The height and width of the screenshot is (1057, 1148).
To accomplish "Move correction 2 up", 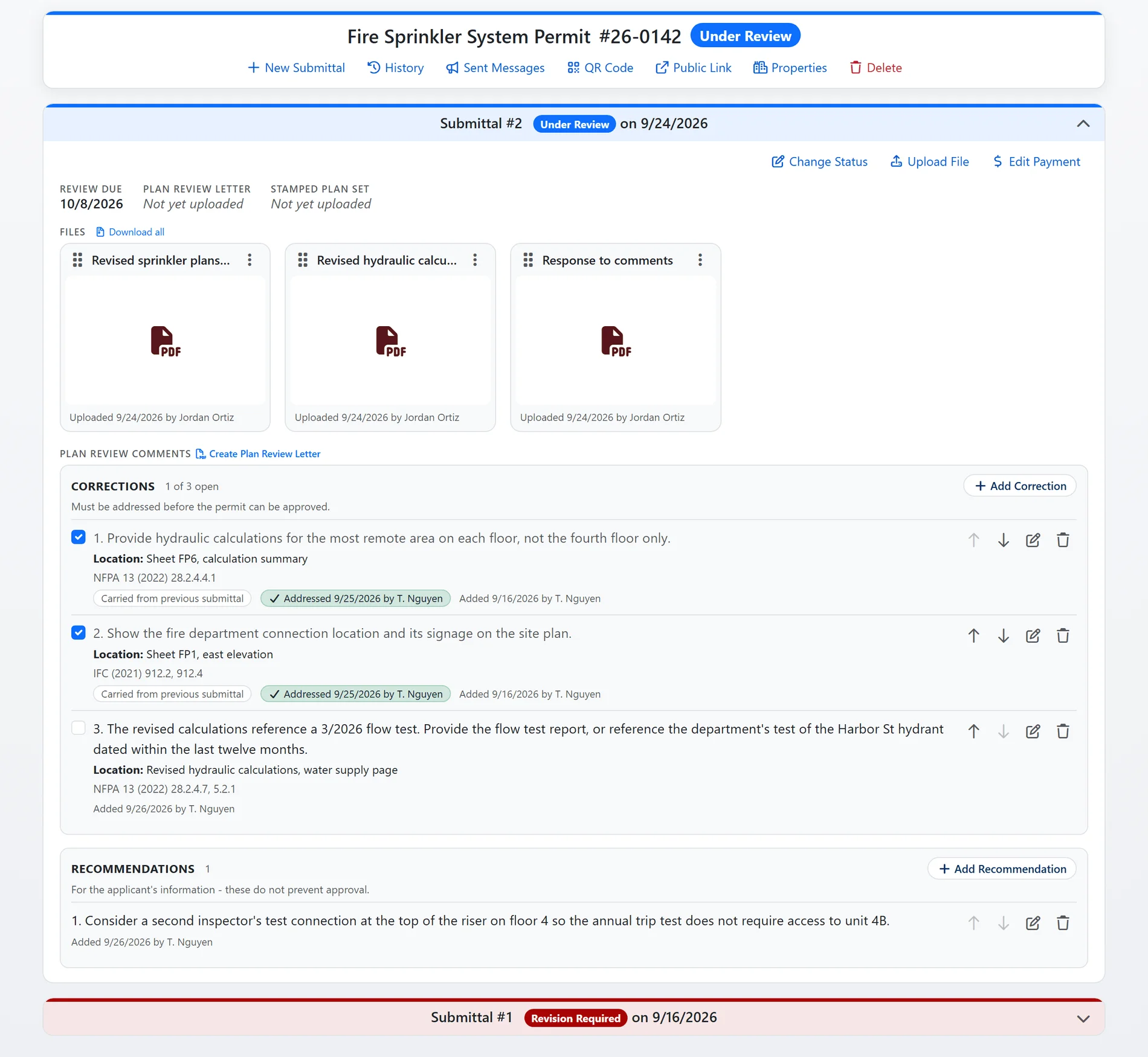I will (x=974, y=635).
